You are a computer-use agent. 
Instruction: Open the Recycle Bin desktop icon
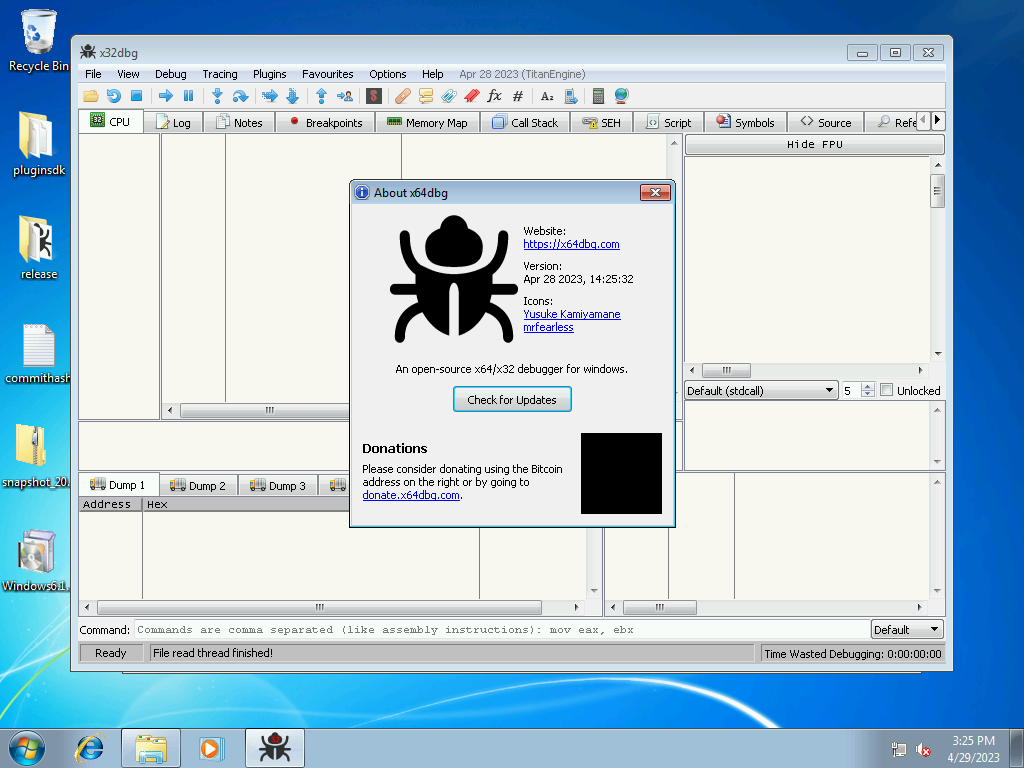tap(37, 30)
